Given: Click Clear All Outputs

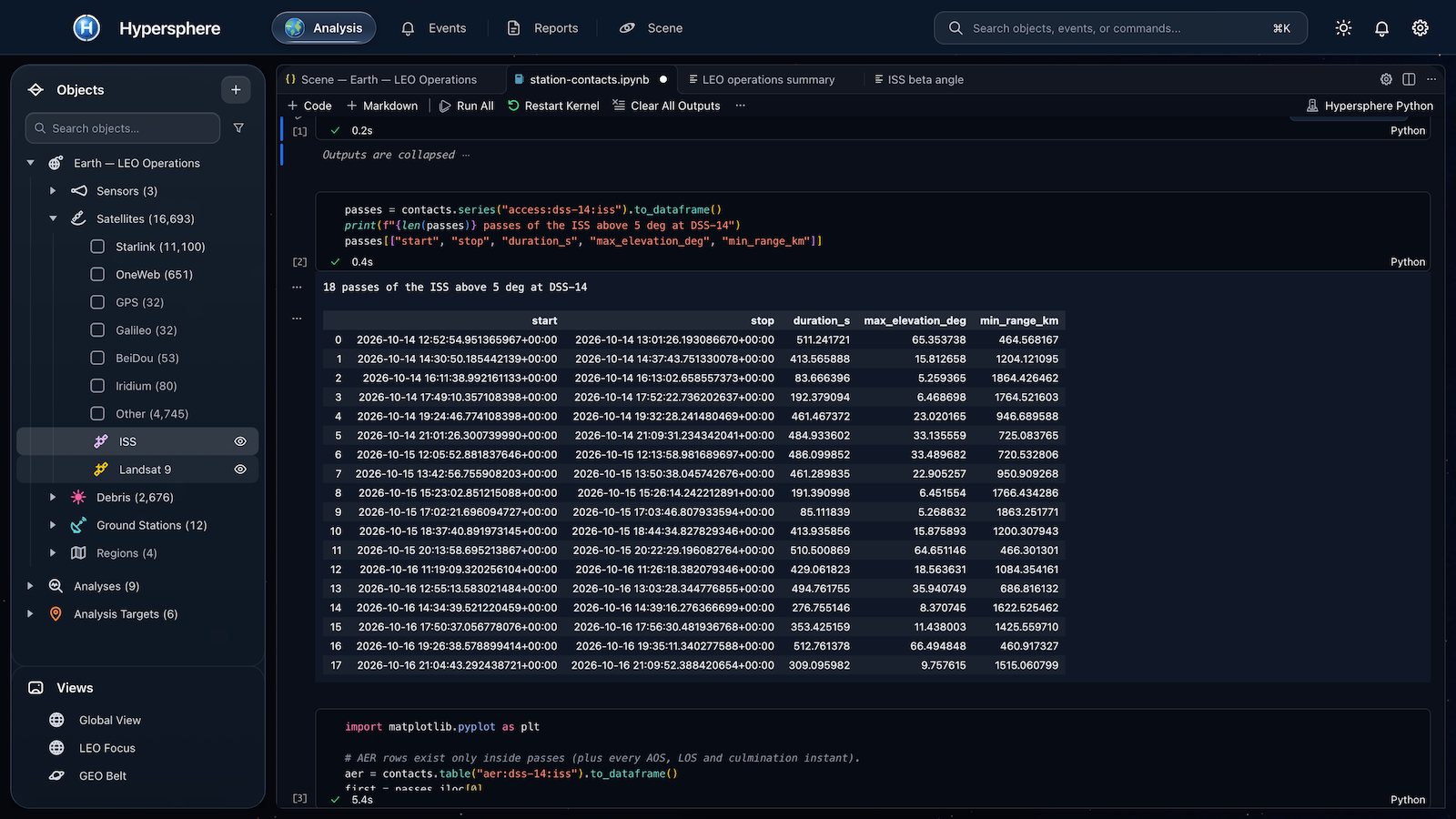Looking at the screenshot, I should coord(666,106).
